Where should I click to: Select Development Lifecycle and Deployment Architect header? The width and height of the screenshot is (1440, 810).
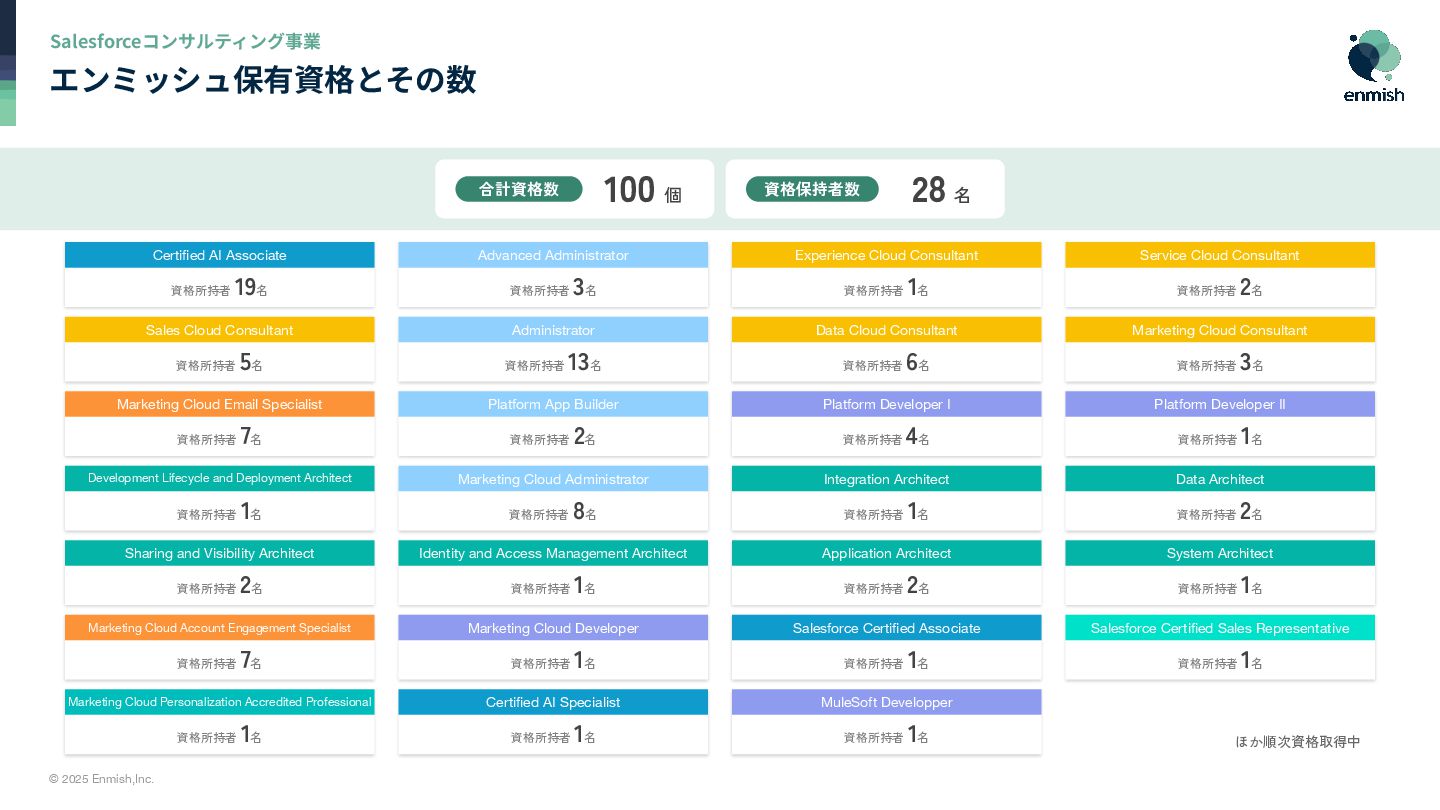(x=220, y=479)
